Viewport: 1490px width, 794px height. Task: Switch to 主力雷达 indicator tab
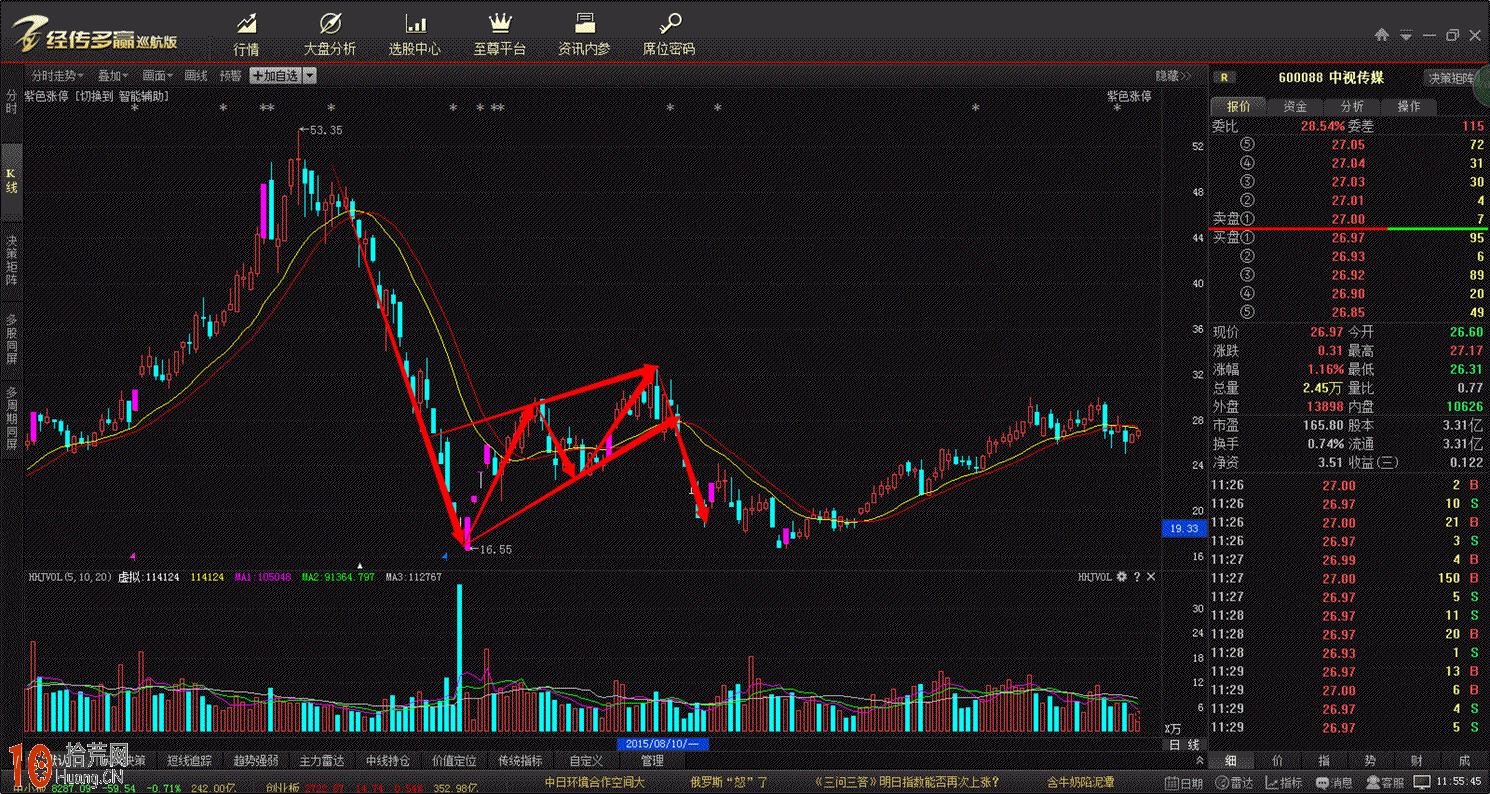pos(322,761)
